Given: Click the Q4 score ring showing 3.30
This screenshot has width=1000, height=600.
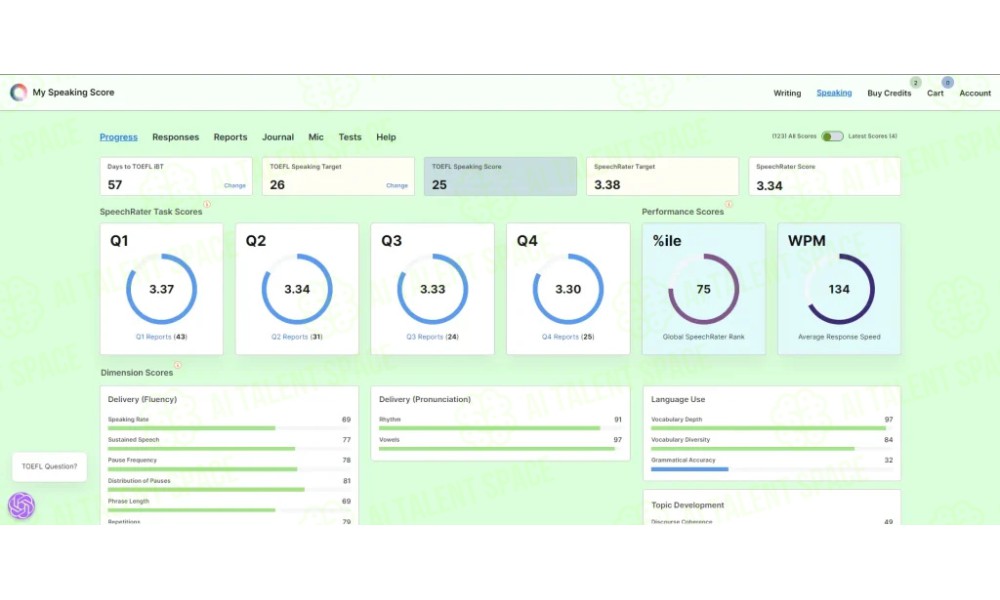Looking at the screenshot, I should click(568, 289).
